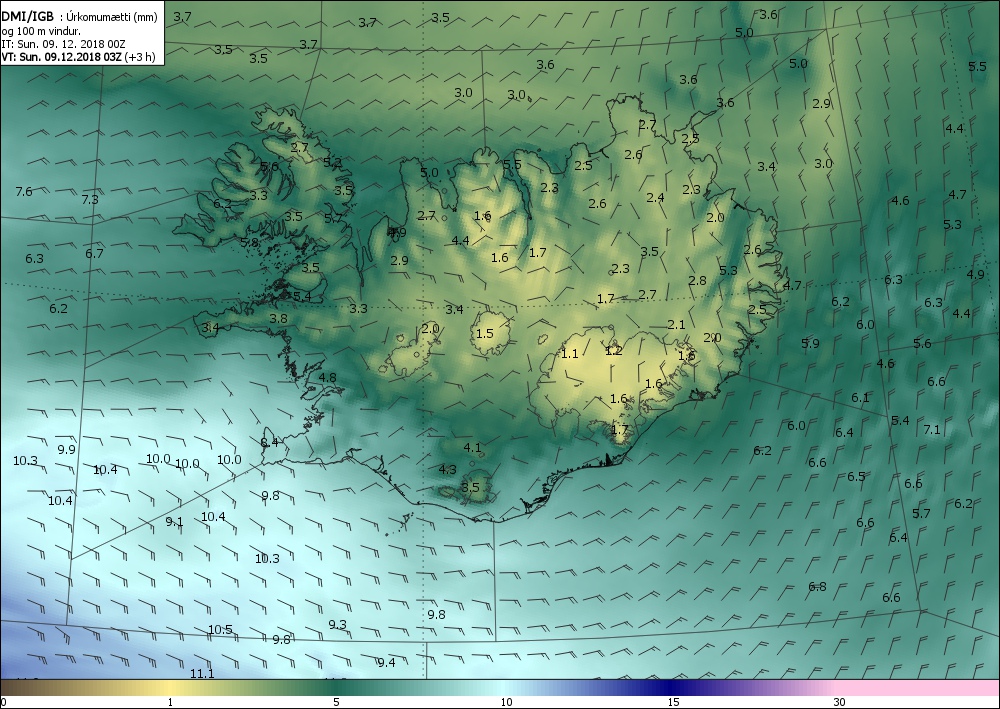Click the 4.1 map value

tap(472, 447)
